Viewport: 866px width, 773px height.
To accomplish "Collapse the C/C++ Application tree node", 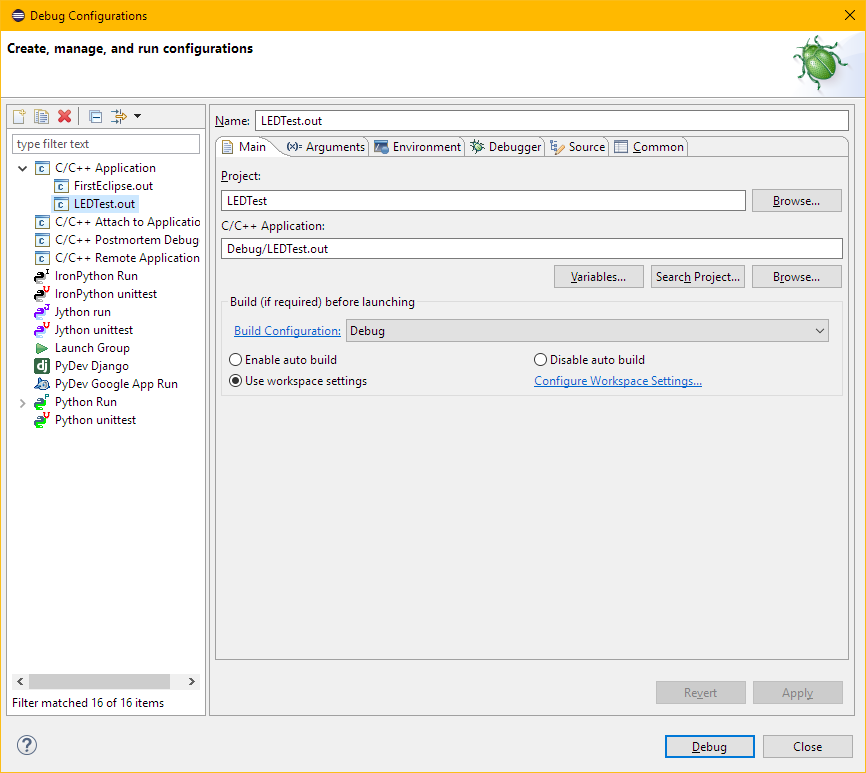I will [23, 168].
